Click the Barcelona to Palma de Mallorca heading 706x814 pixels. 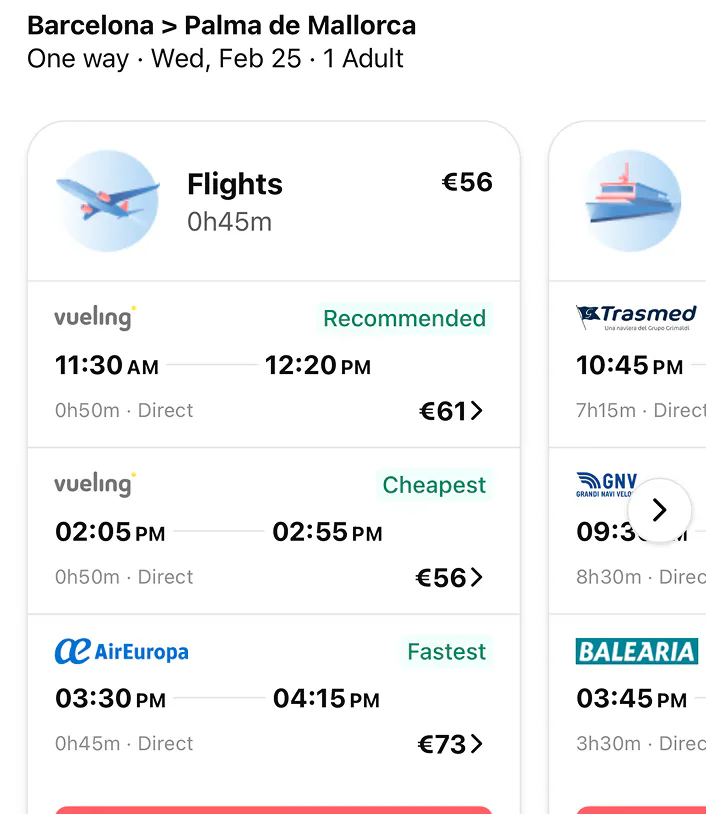pos(221,24)
